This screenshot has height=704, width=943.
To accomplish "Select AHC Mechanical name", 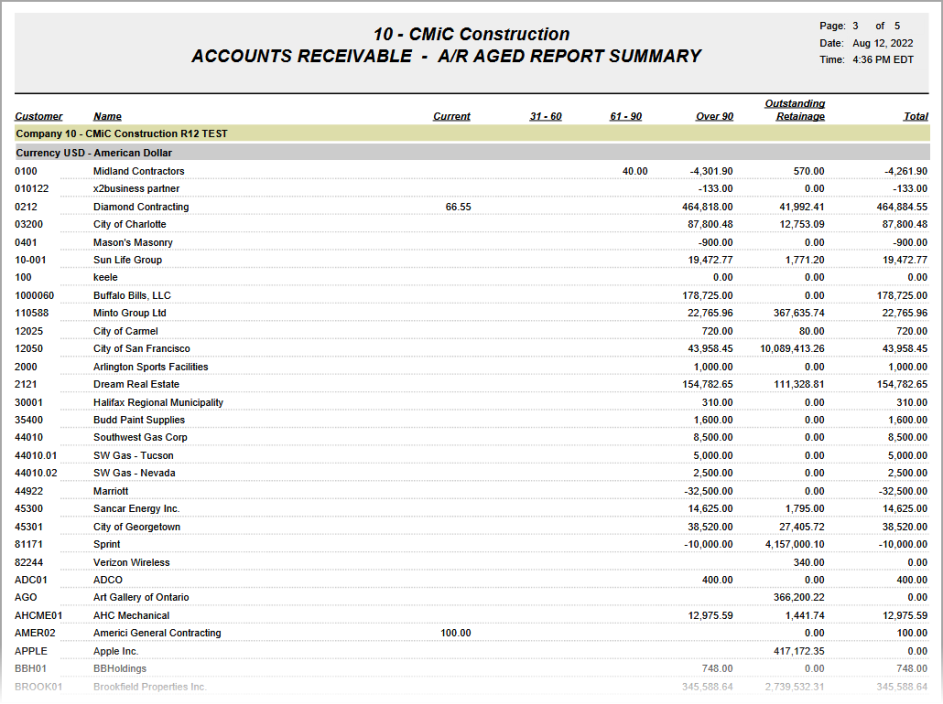I will coord(131,616).
